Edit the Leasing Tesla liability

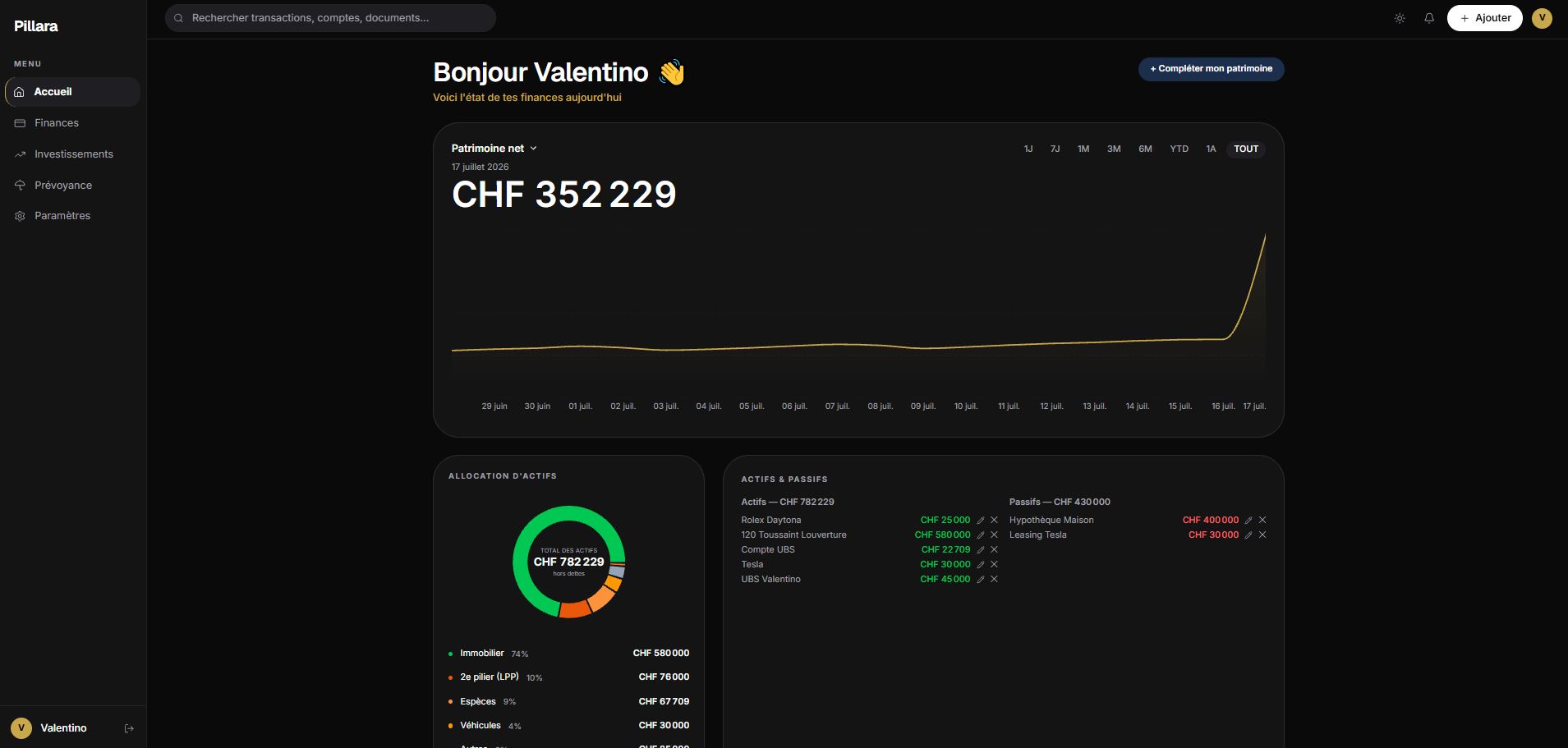[x=1248, y=535]
